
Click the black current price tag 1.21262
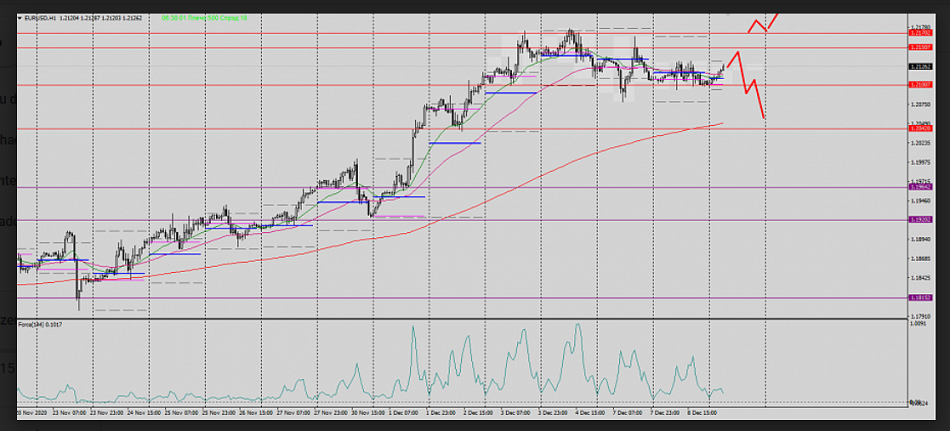tap(920, 66)
